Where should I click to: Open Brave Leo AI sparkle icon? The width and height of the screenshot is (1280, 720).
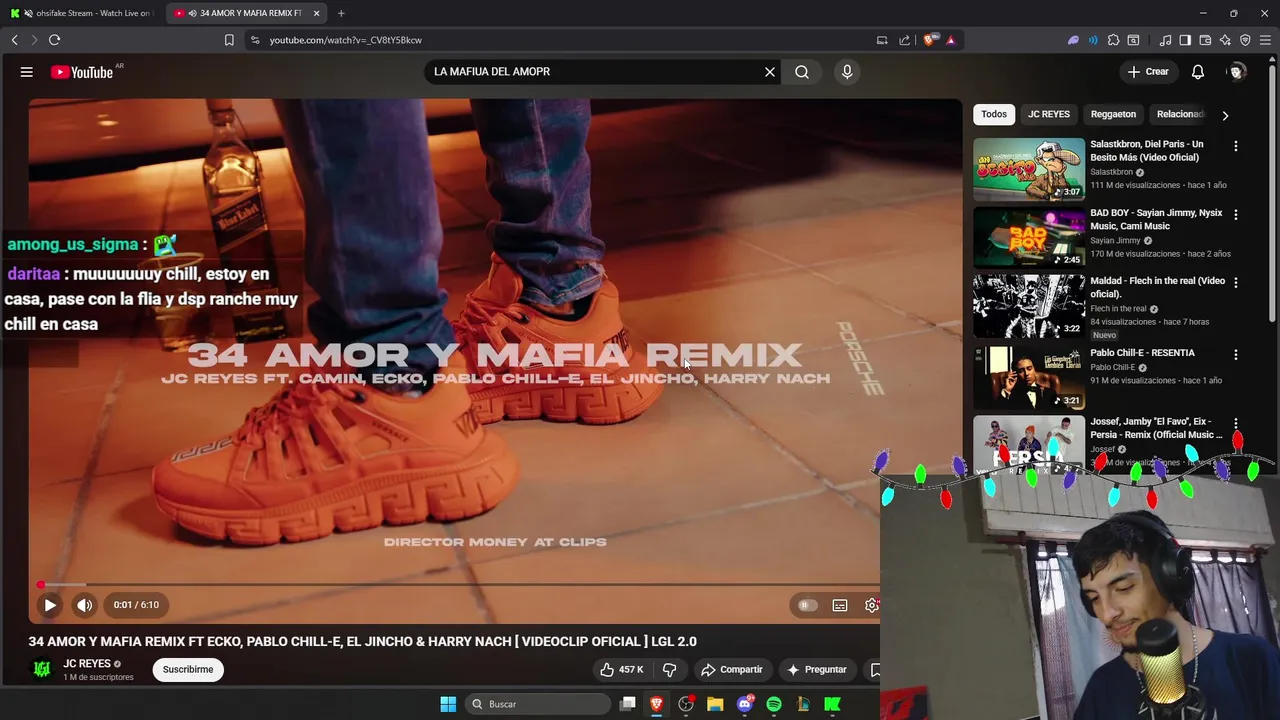(x=1225, y=40)
